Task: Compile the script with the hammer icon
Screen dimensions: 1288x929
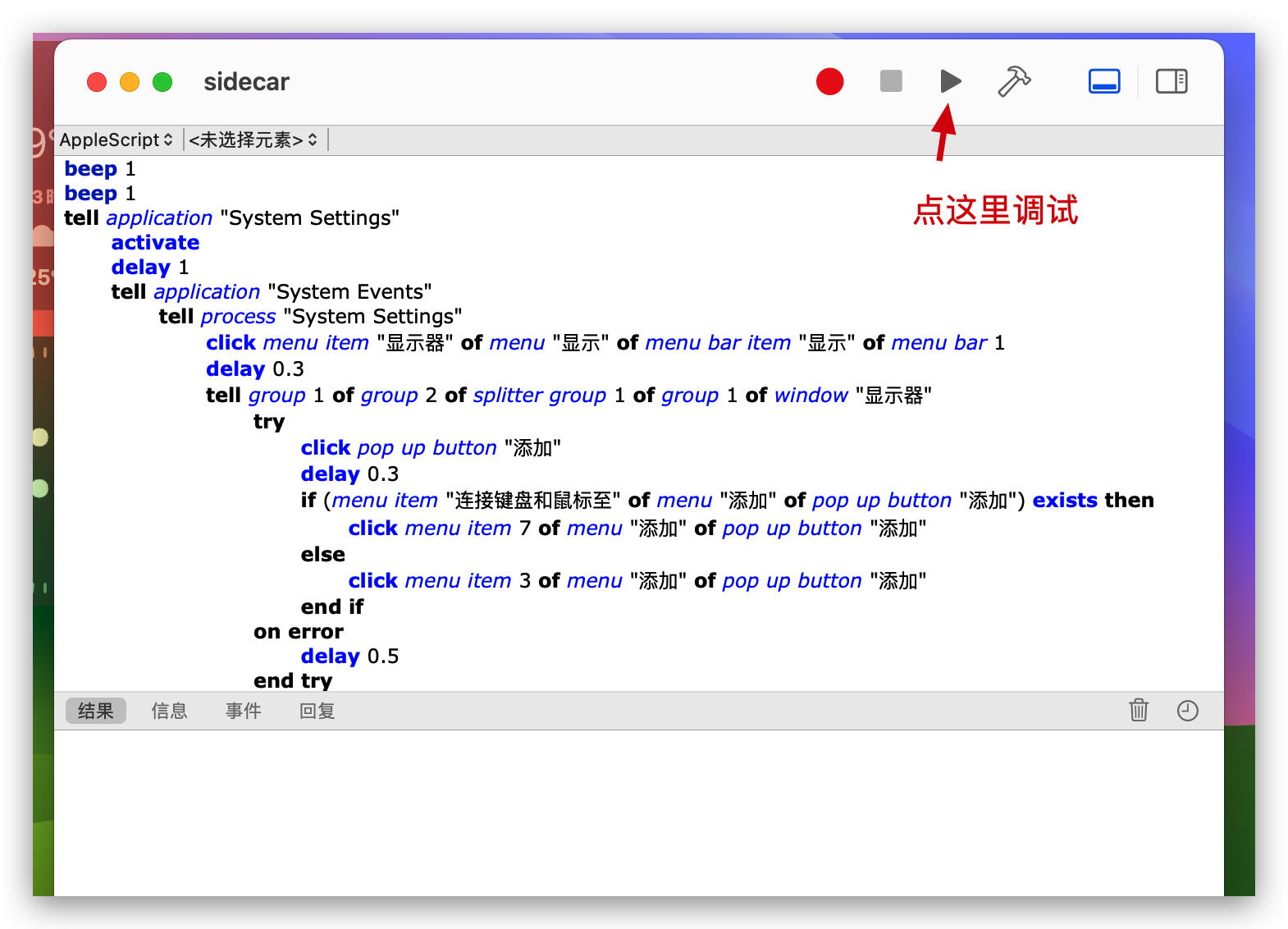Action: tap(1014, 81)
